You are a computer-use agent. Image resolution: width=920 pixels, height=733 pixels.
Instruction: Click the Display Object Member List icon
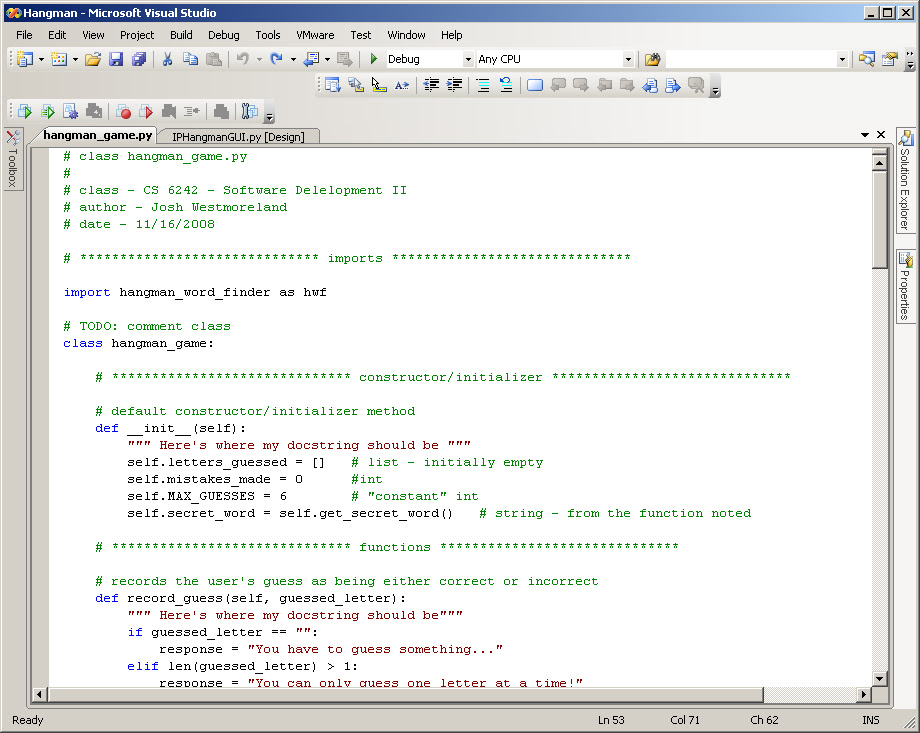pyautogui.click(x=333, y=85)
